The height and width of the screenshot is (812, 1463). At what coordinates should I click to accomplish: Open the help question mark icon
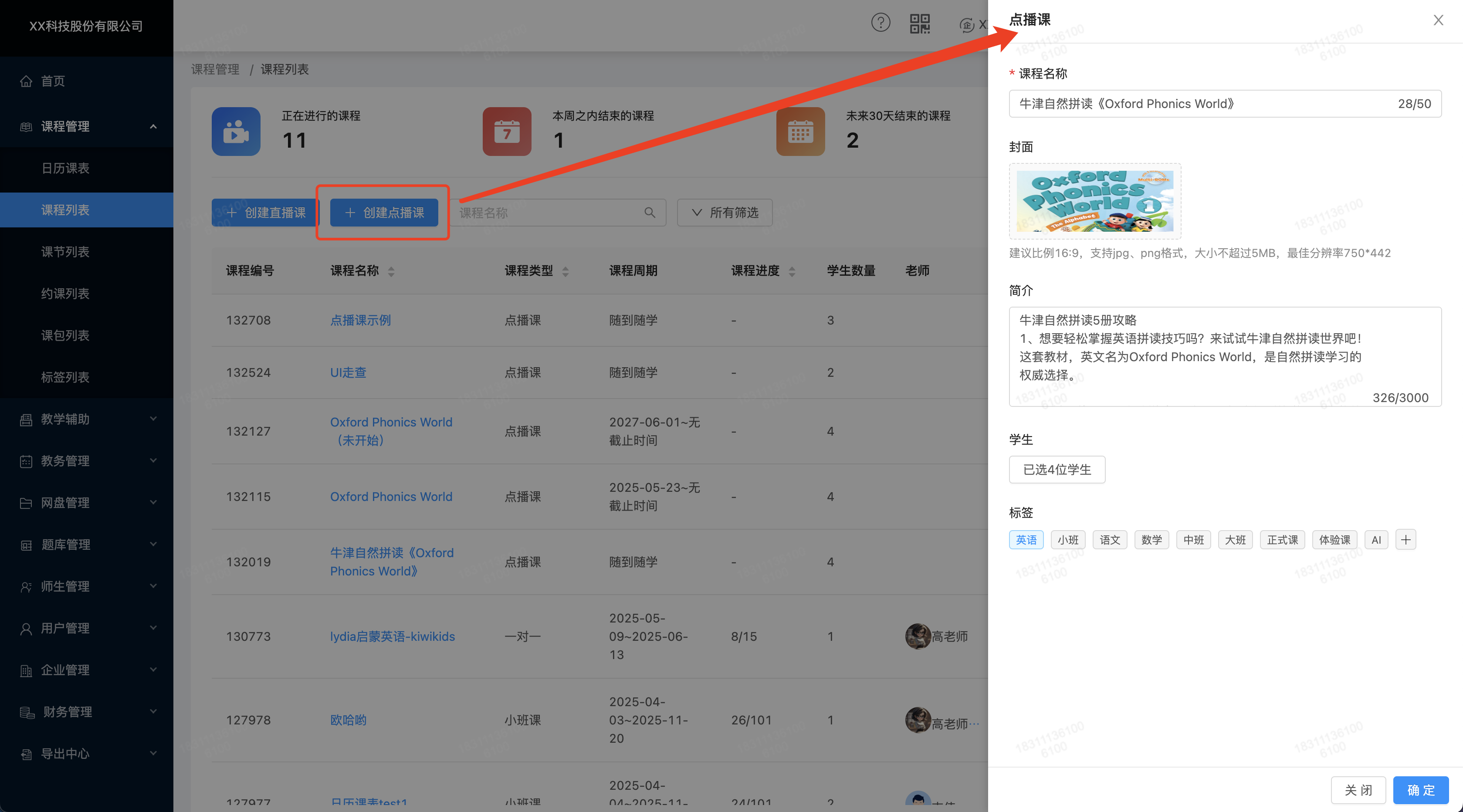pos(881,23)
